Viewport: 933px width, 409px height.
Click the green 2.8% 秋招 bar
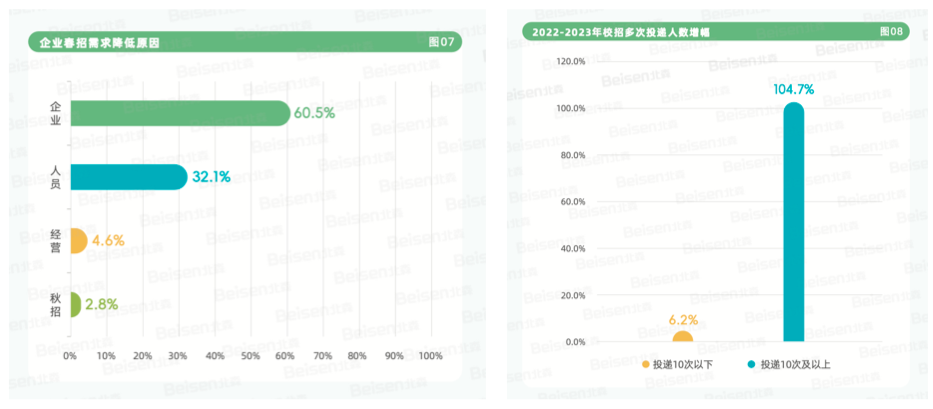(x=76, y=305)
